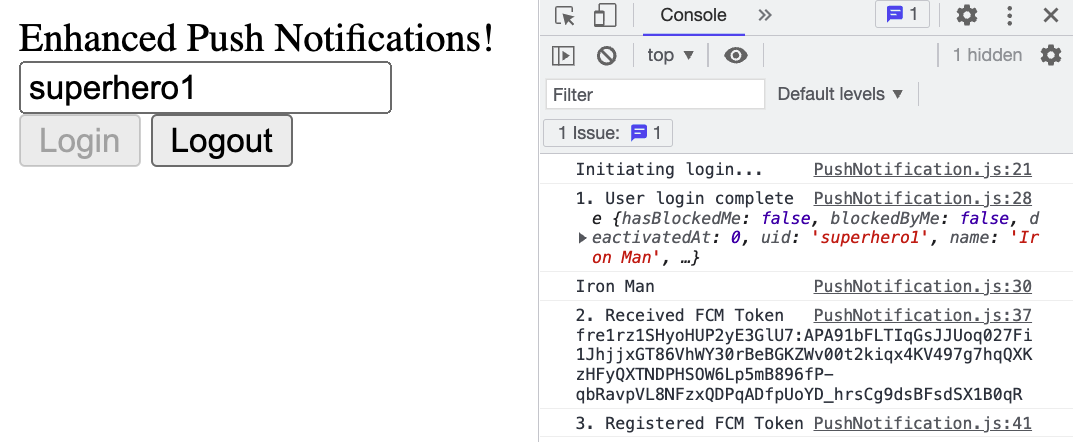Screen dimensions: 1073x442
Task: Click the Logout button
Action: 222,140
